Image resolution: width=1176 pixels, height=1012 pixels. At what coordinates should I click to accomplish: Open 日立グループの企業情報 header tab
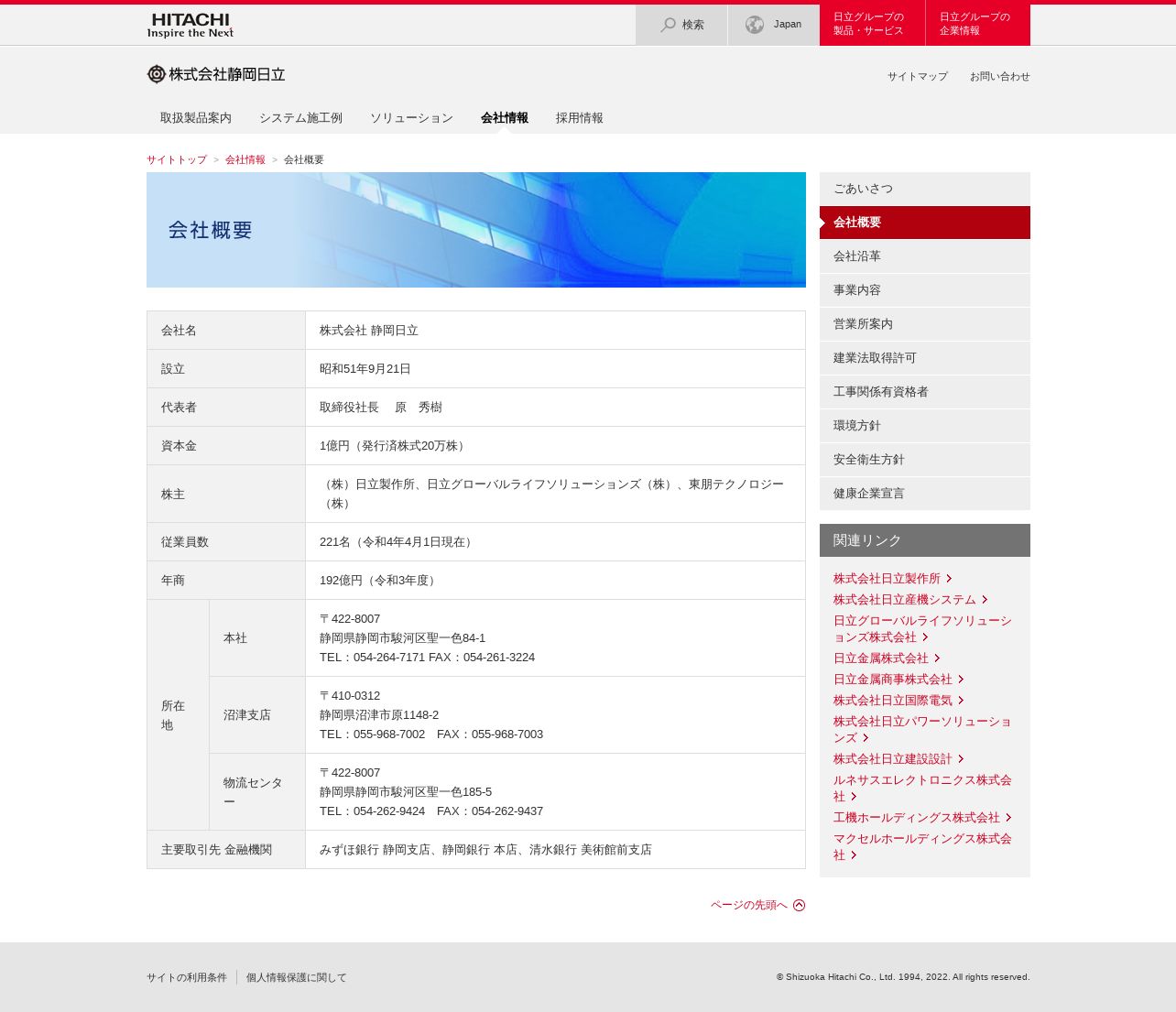point(978,25)
